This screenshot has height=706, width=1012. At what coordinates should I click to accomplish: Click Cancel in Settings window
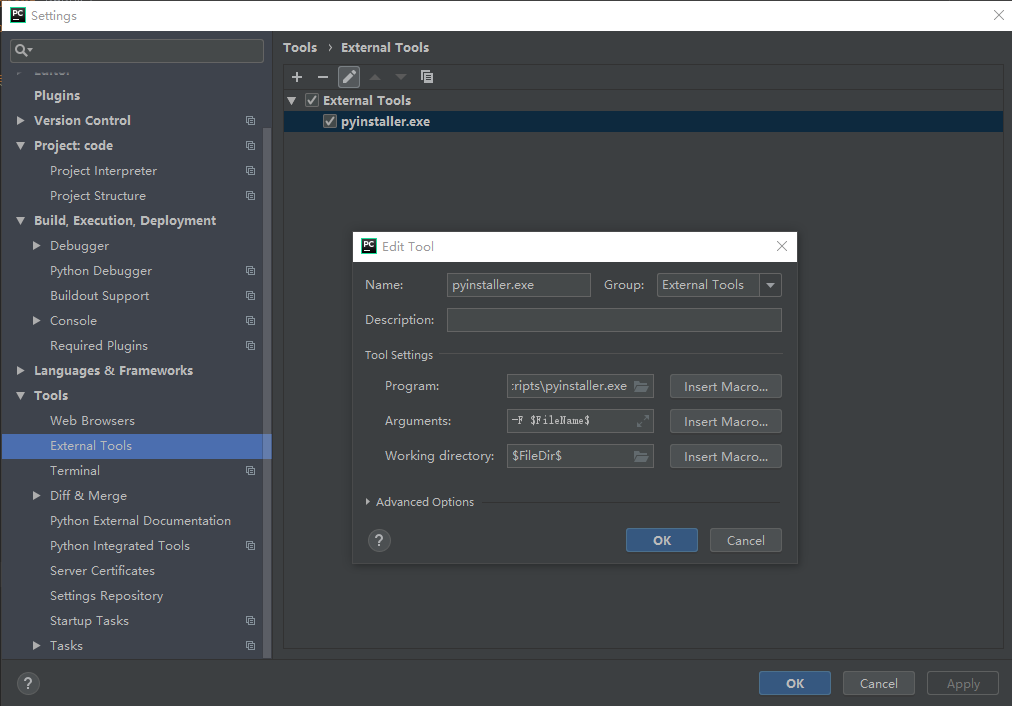click(x=878, y=683)
